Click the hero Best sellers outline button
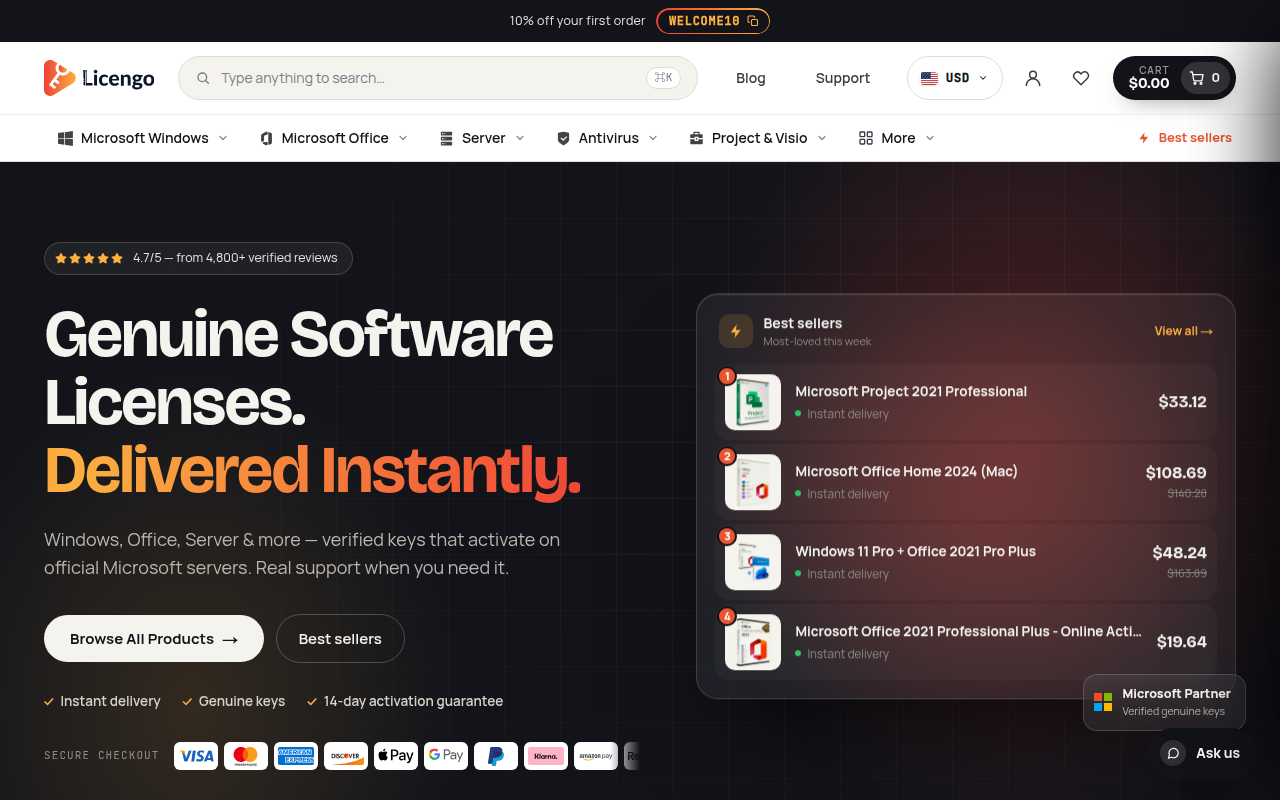This screenshot has height=800, width=1280. click(340, 639)
